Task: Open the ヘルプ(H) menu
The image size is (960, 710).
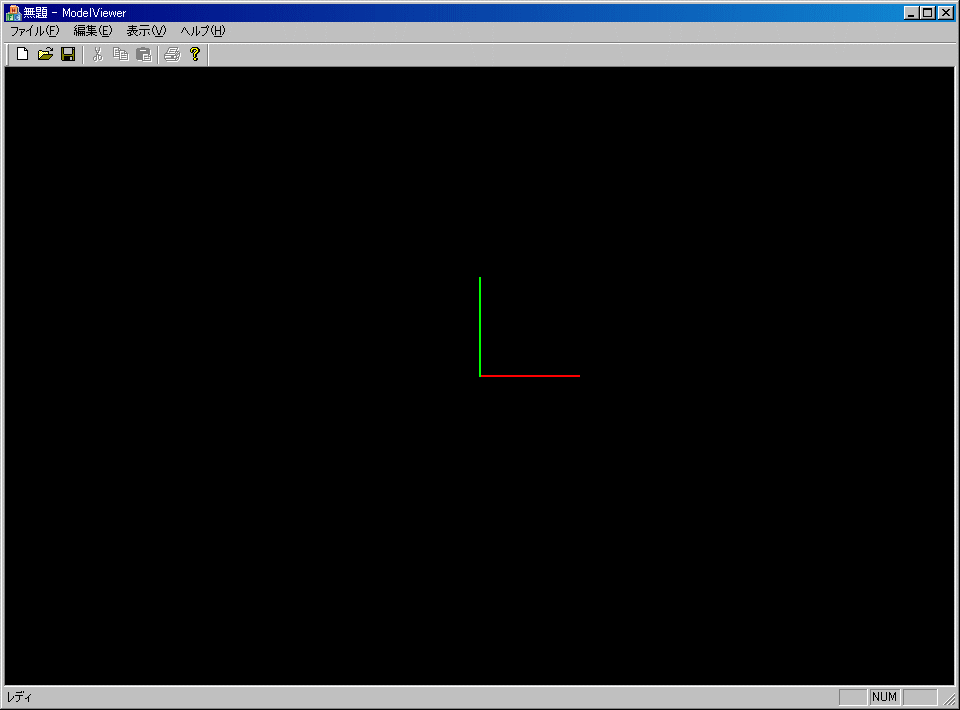Action: tap(203, 31)
